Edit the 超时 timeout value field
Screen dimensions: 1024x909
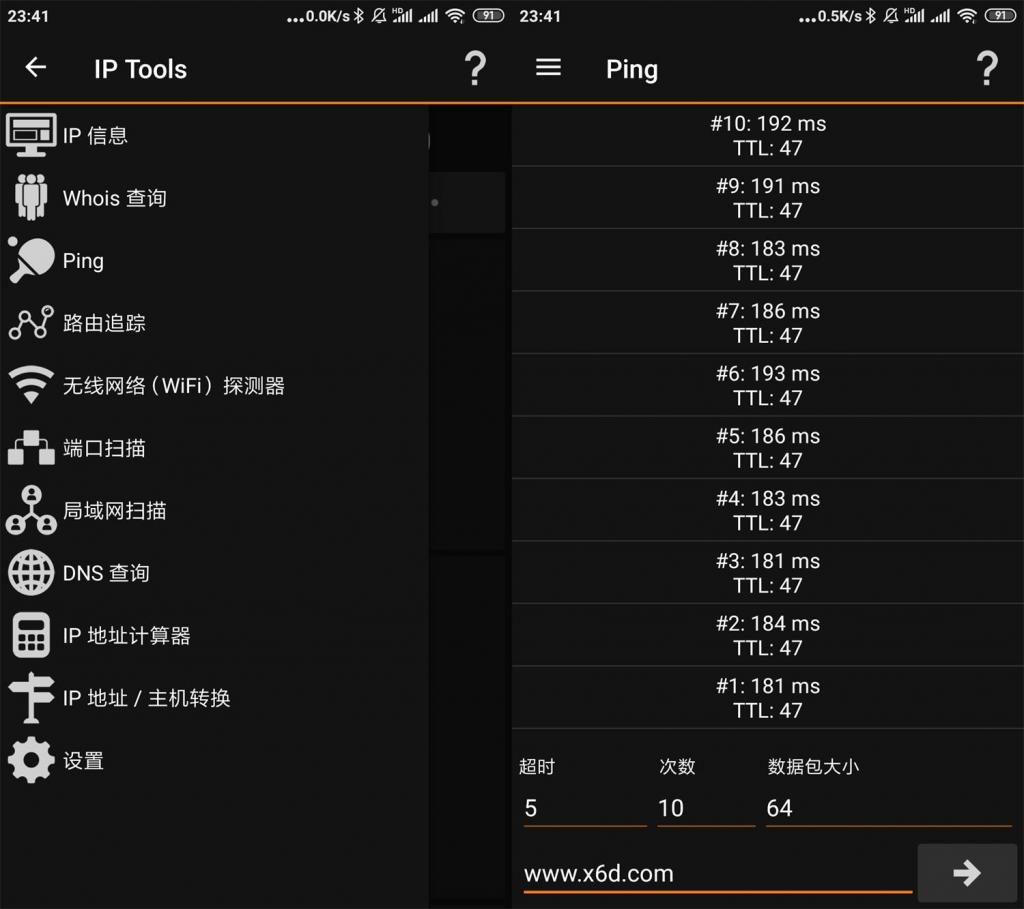[585, 808]
